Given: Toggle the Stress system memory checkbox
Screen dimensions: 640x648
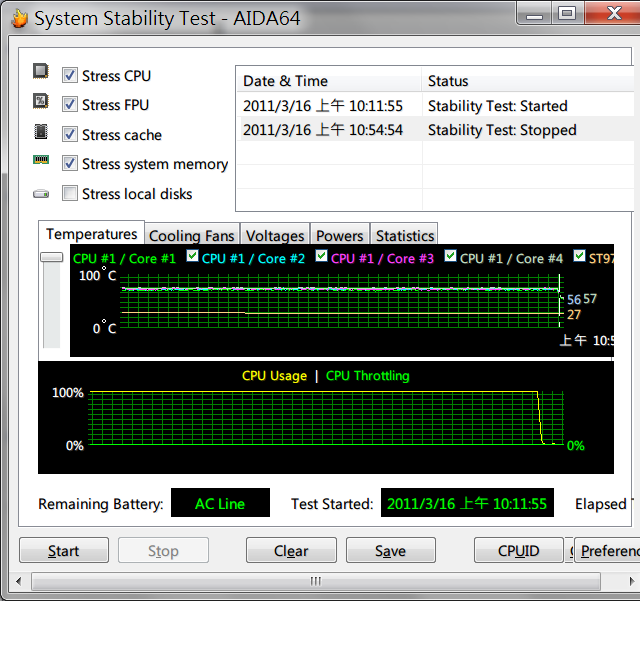Looking at the screenshot, I should click(69, 164).
